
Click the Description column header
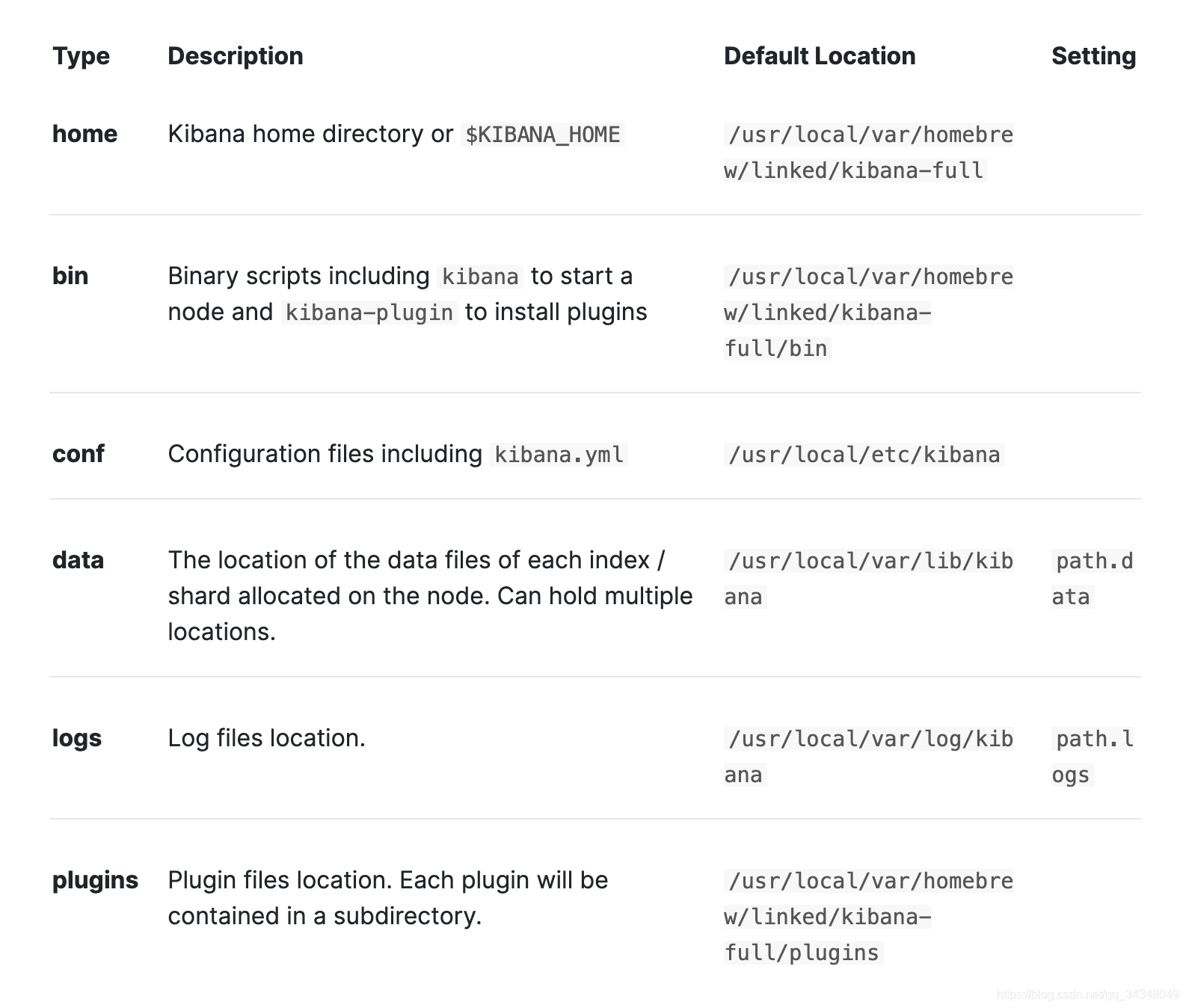tap(236, 56)
